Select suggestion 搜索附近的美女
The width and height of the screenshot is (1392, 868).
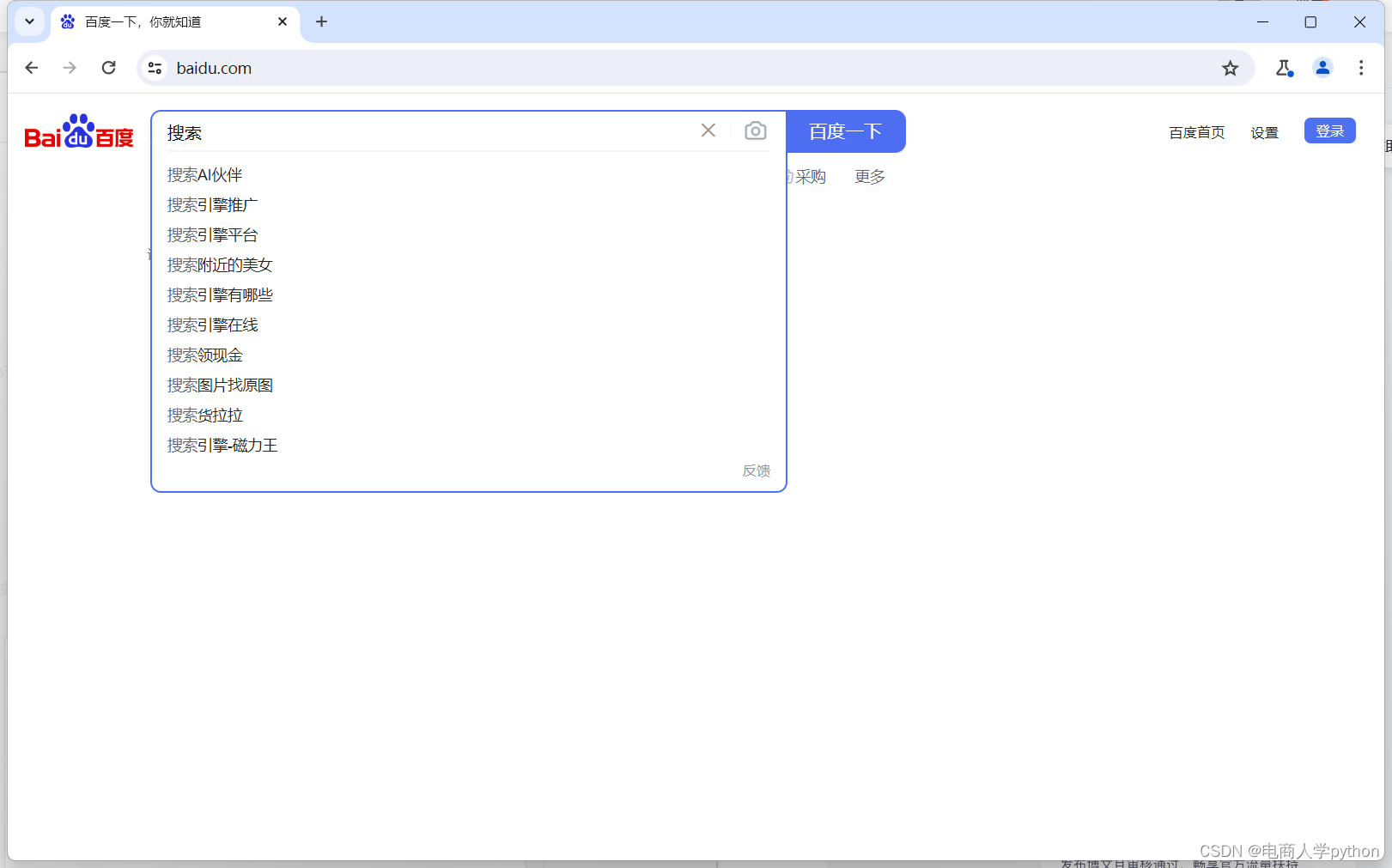[469, 265]
